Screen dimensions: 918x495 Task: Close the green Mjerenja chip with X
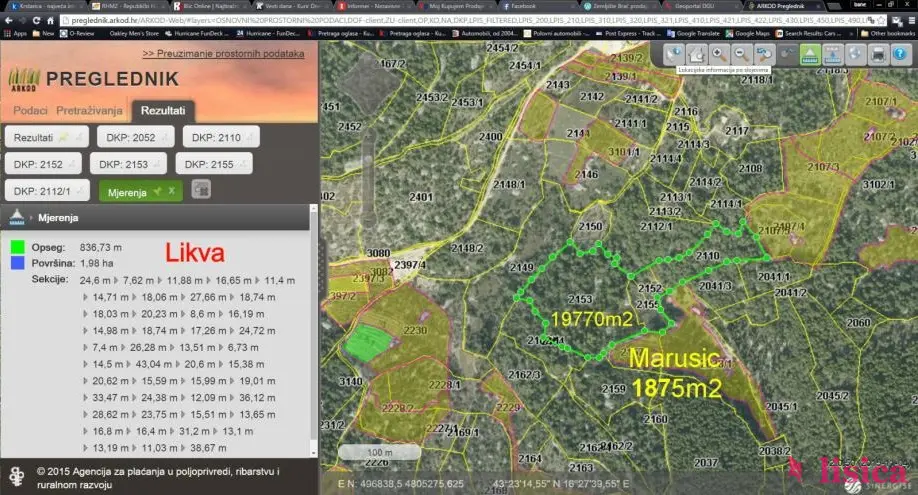[x=171, y=190]
